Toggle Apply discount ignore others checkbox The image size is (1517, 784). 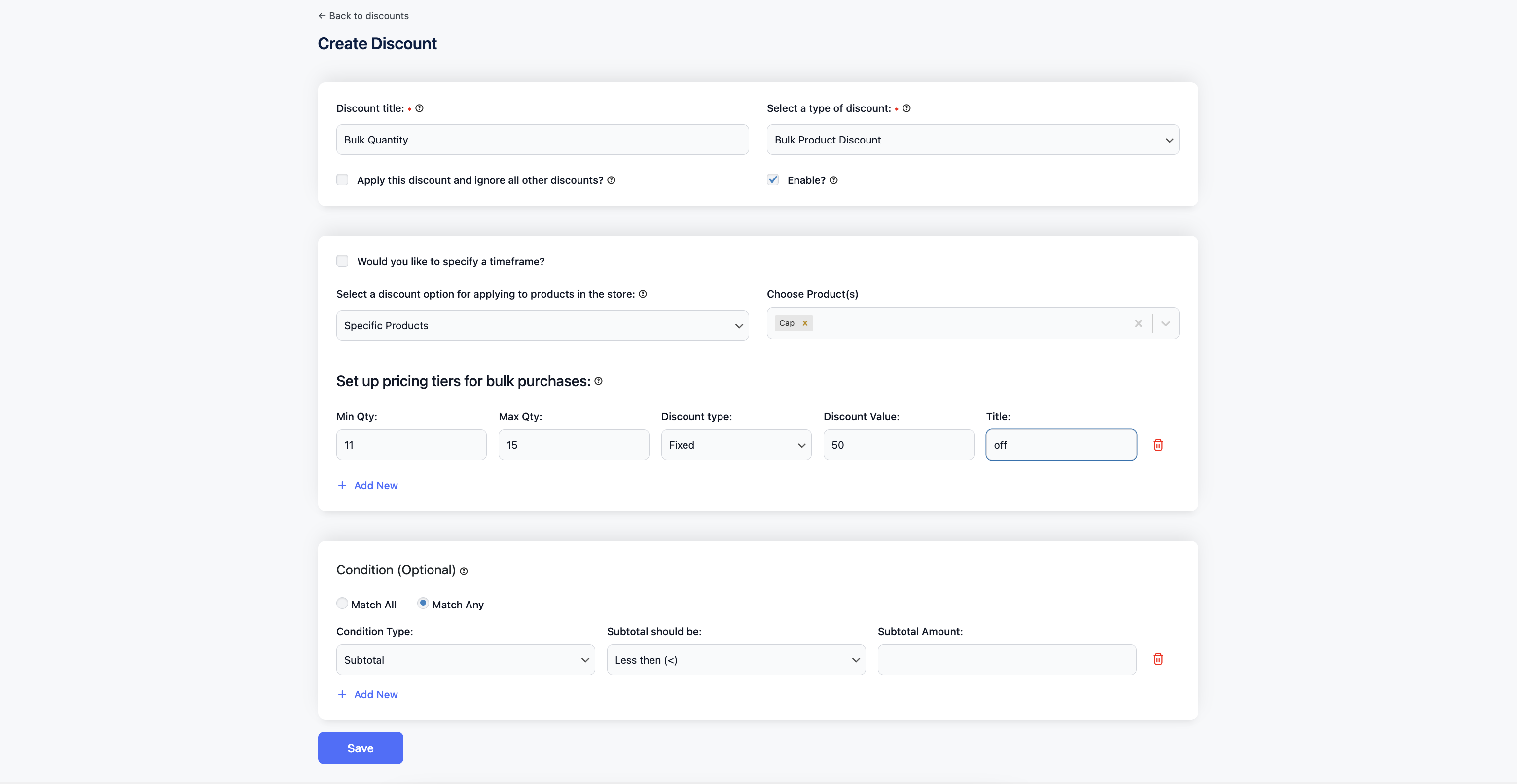(x=343, y=180)
